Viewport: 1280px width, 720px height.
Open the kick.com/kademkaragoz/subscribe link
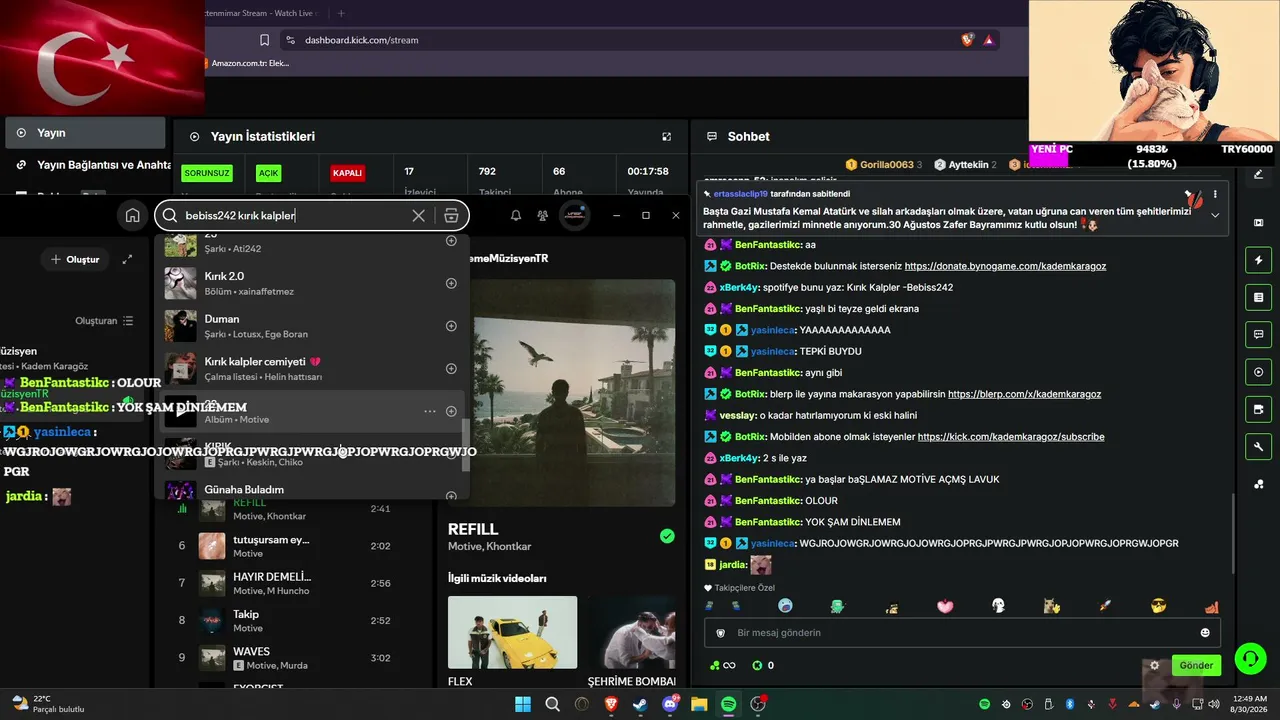tap(1010, 437)
